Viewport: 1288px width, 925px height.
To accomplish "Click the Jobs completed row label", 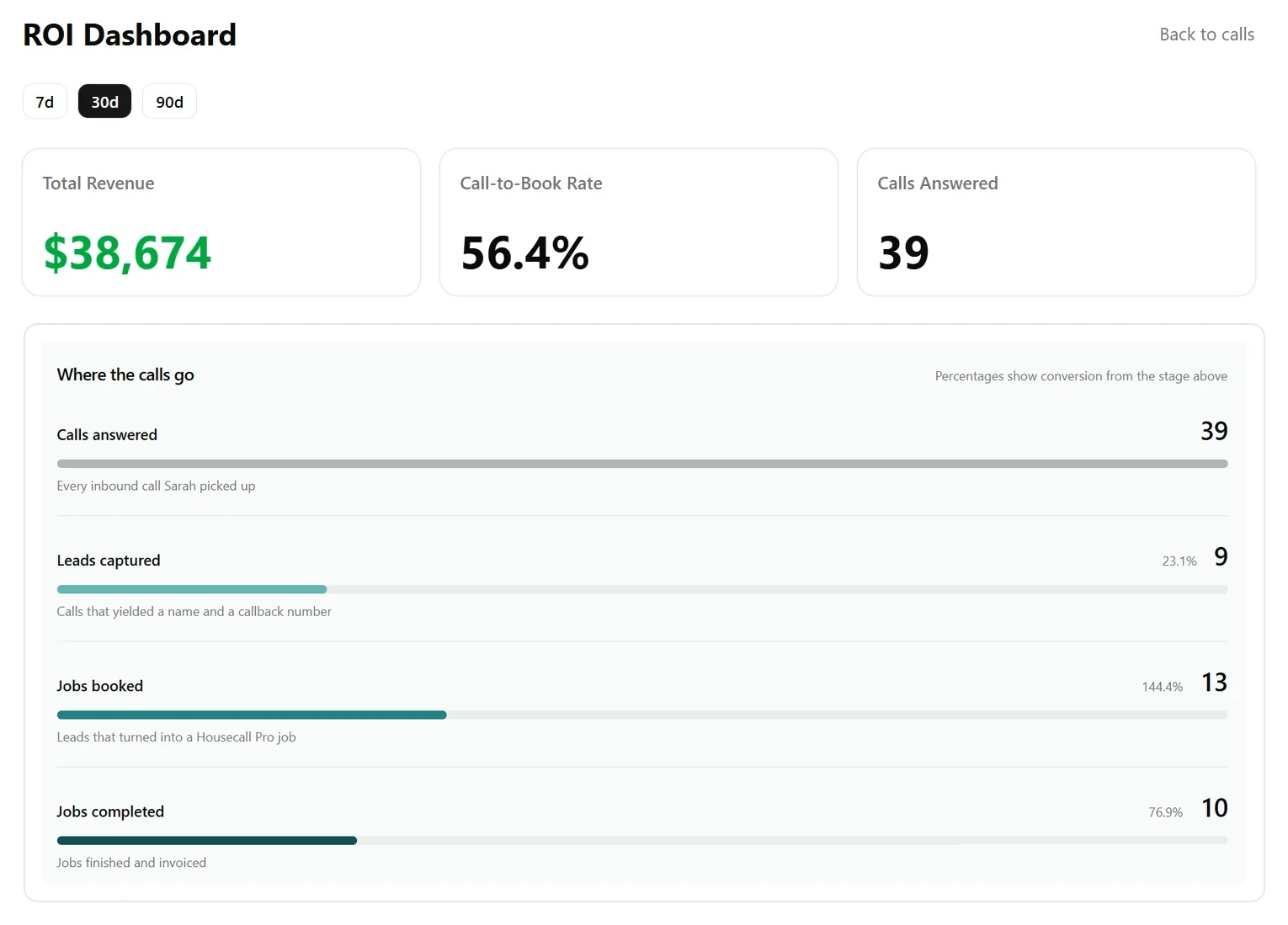I will (110, 812).
